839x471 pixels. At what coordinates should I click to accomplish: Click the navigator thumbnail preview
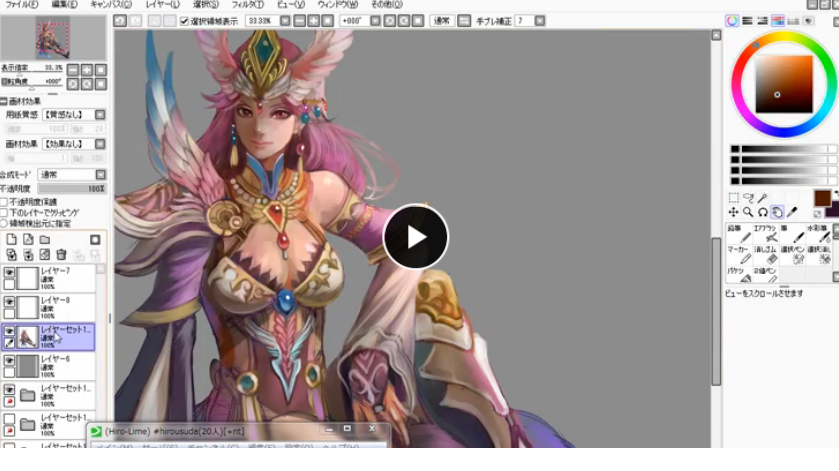[52, 37]
